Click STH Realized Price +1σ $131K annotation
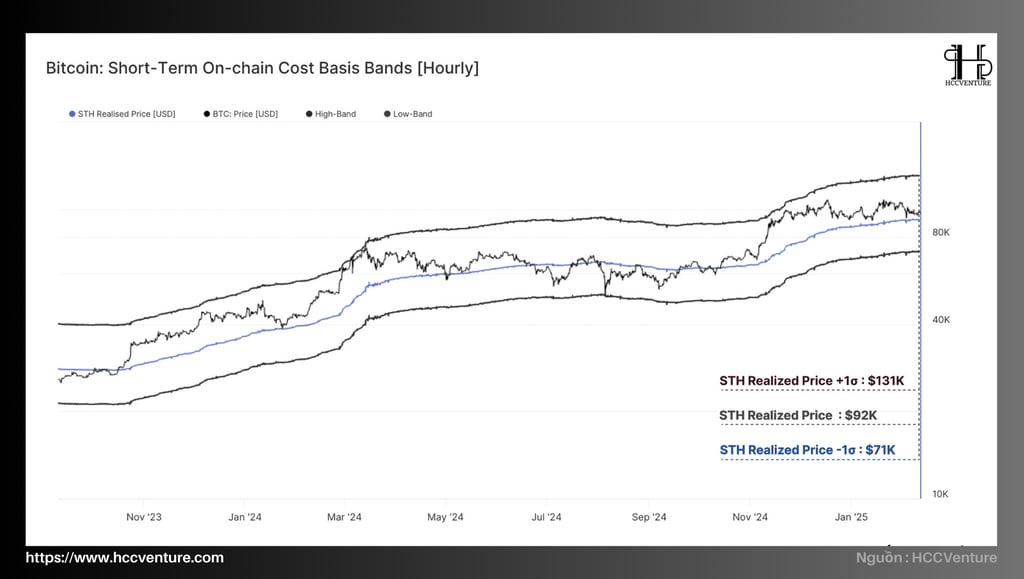Viewport: 1024px width, 579px height. point(812,381)
